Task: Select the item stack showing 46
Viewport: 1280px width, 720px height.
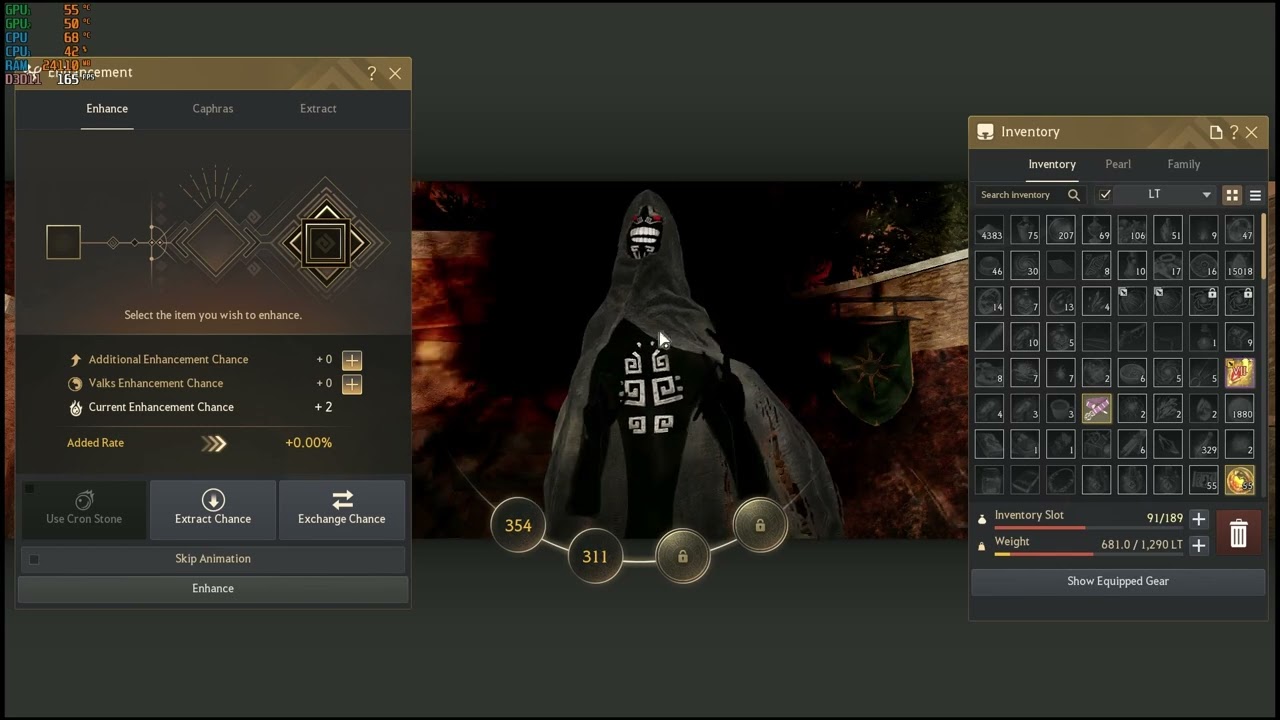Action: (x=990, y=265)
